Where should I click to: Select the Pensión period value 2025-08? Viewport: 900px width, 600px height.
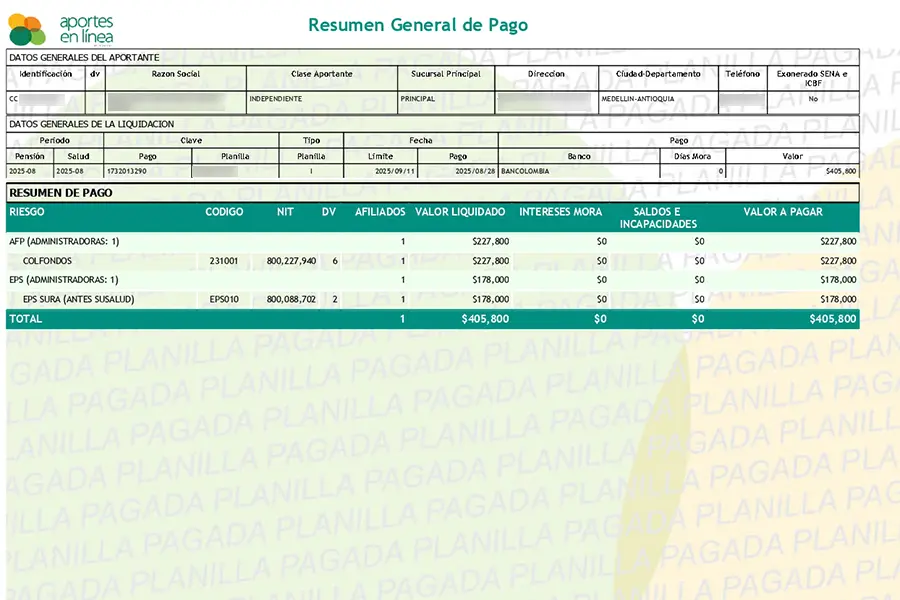[x=25, y=171]
